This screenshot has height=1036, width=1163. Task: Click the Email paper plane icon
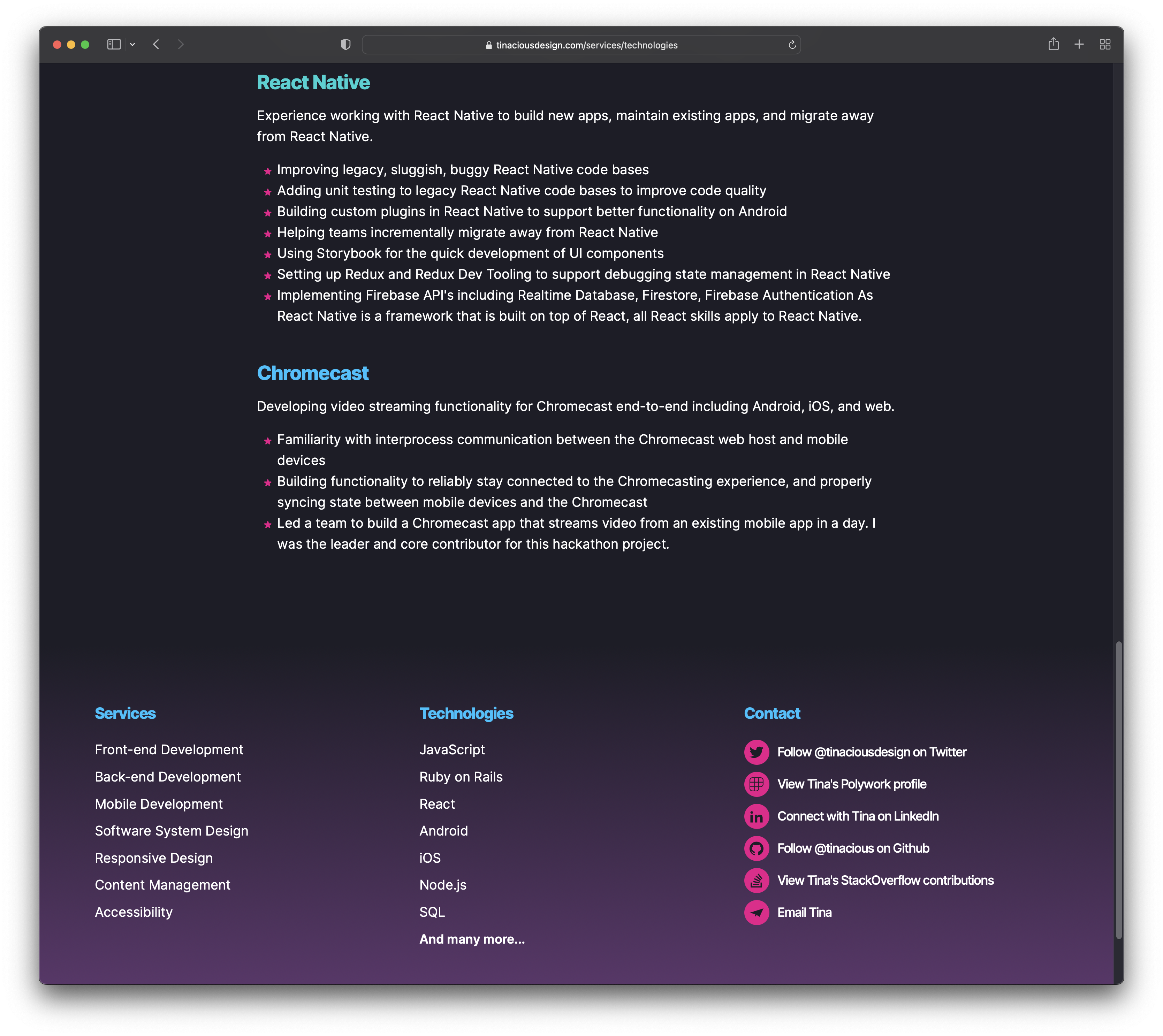(757, 913)
